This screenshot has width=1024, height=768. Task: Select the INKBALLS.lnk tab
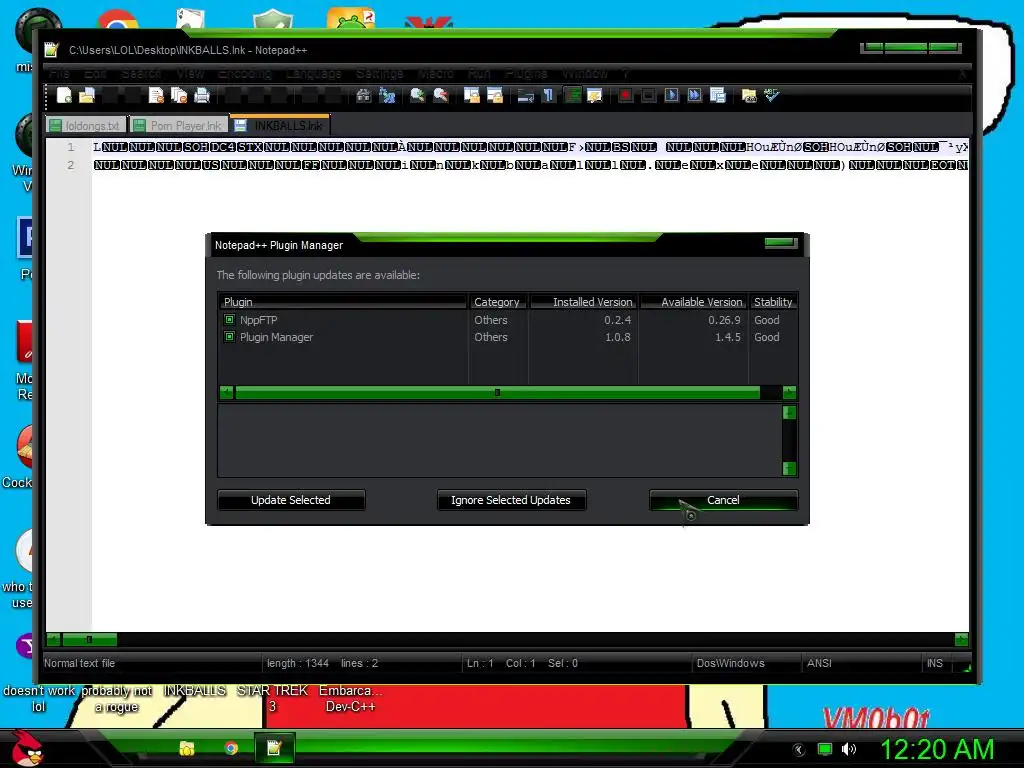[280, 125]
